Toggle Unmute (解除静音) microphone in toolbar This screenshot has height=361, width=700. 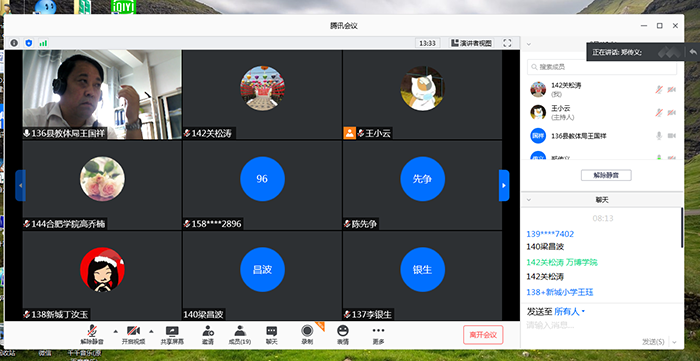point(92,335)
